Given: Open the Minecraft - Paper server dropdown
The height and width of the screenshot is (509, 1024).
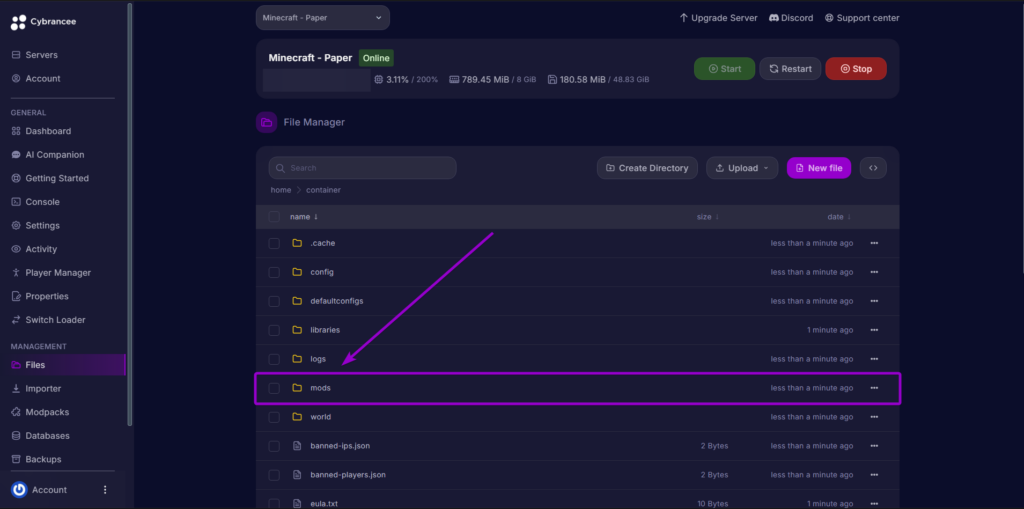Looking at the screenshot, I should coord(323,18).
